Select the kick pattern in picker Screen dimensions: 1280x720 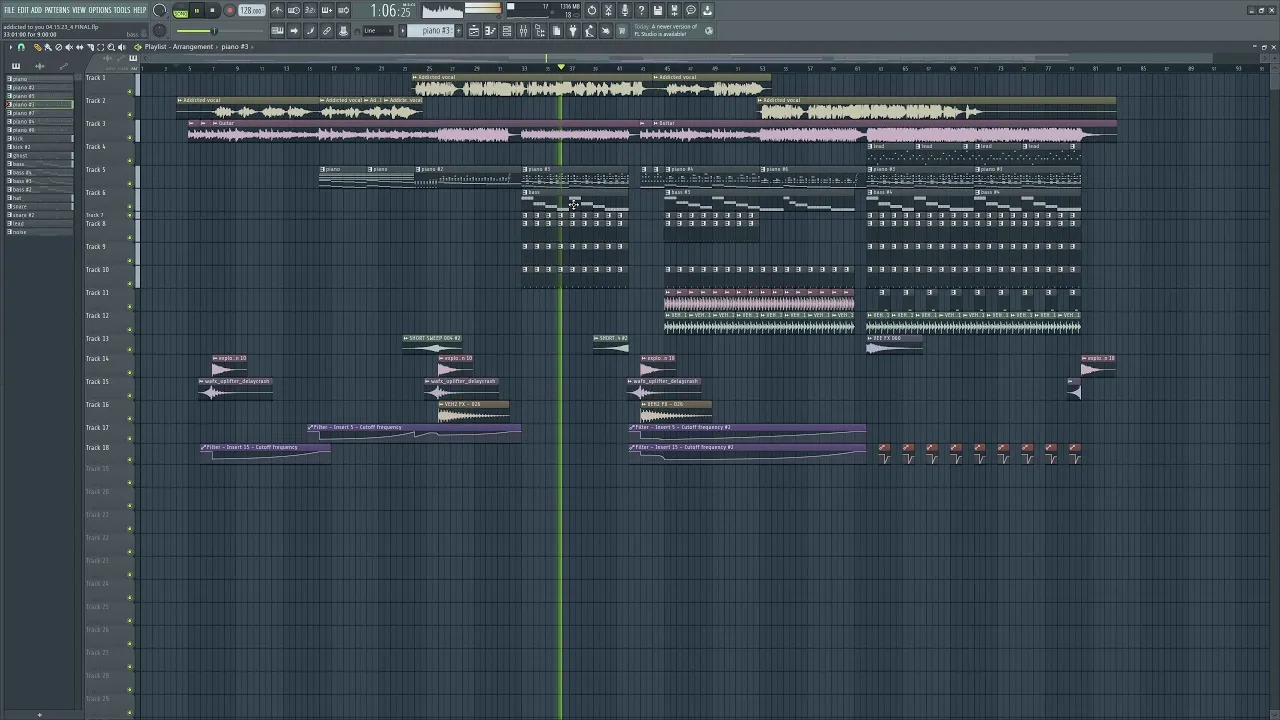pos(40,138)
